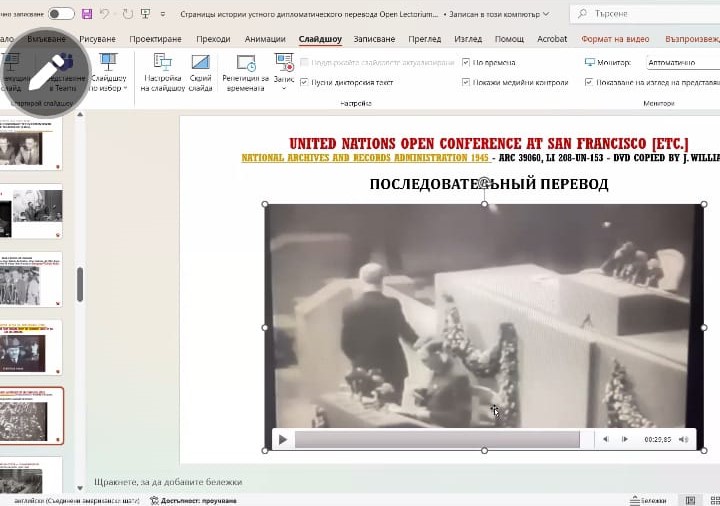The height and width of the screenshot is (506, 720).
Task: Uncheck 'Покажи медийни контроли' checkbox
Action: point(466,82)
